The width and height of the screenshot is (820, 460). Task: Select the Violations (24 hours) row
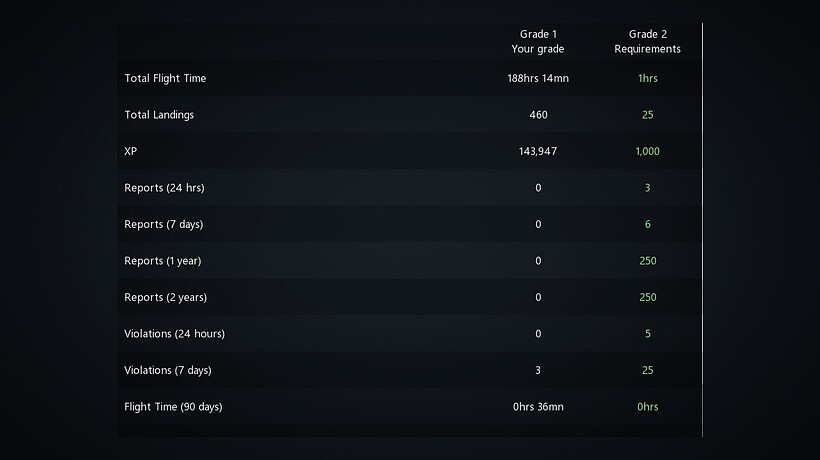[x=174, y=334]
